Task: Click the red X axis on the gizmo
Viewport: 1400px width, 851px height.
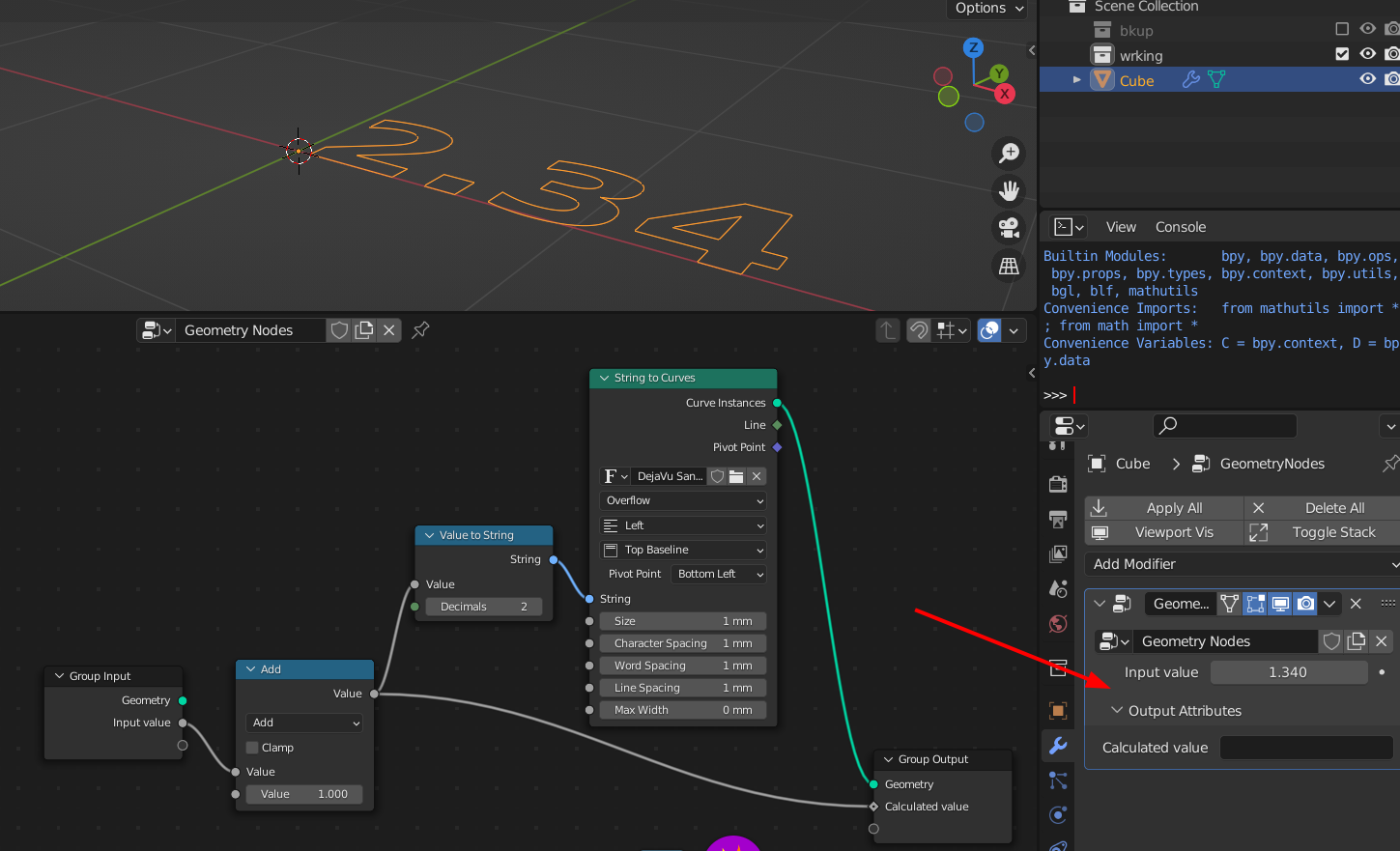Action: click(1005, 94)
